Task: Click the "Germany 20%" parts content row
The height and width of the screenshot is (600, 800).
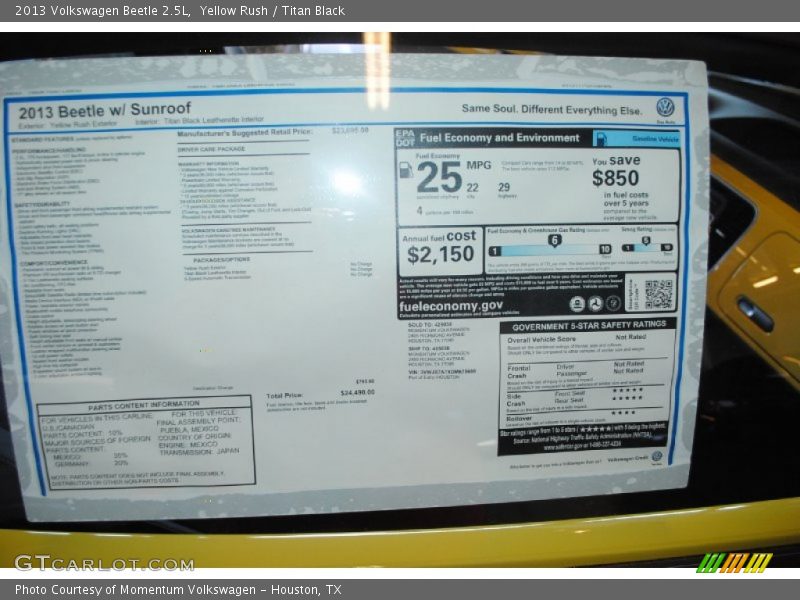Action: tap(91, 463)
